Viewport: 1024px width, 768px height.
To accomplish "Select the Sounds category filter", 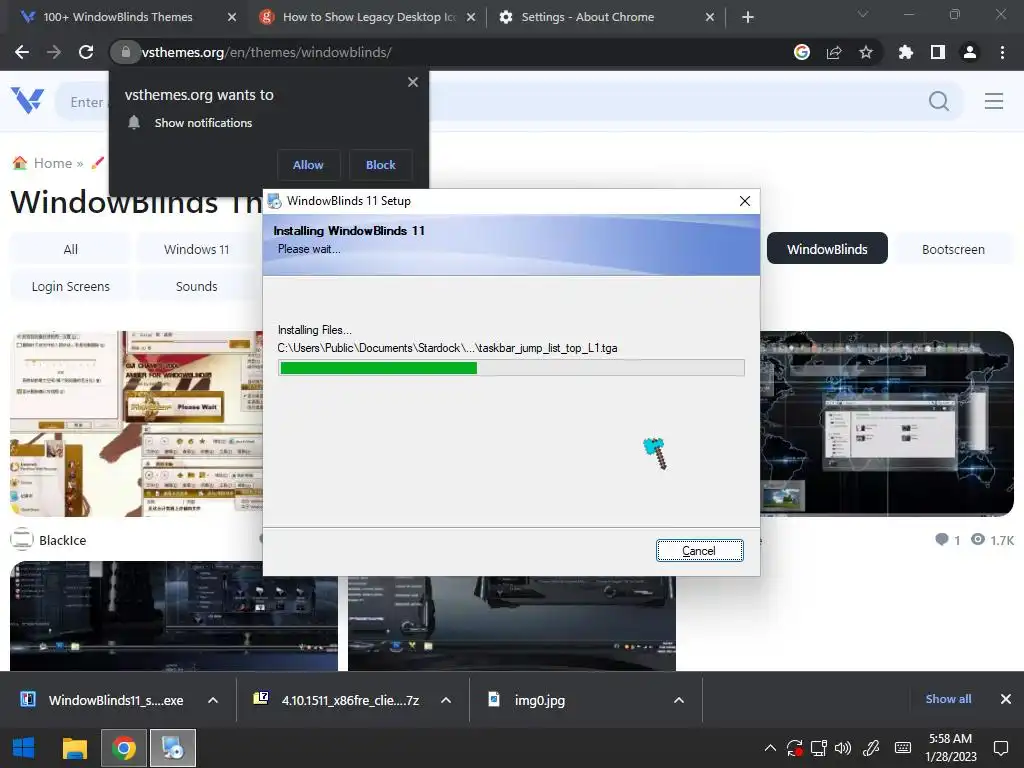I will tap(197, 286).
